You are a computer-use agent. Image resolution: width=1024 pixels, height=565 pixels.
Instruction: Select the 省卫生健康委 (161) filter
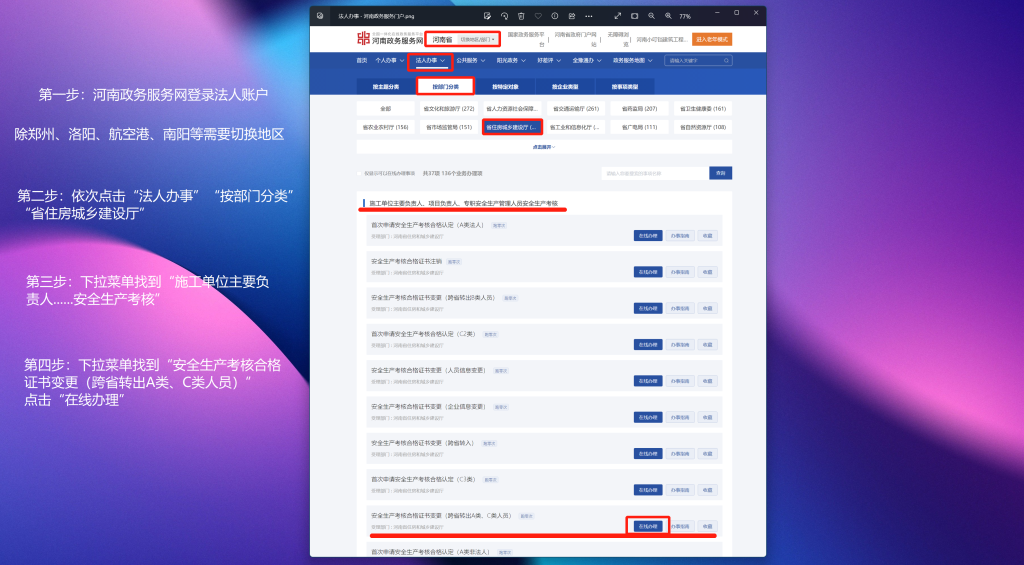coord(703,108)
